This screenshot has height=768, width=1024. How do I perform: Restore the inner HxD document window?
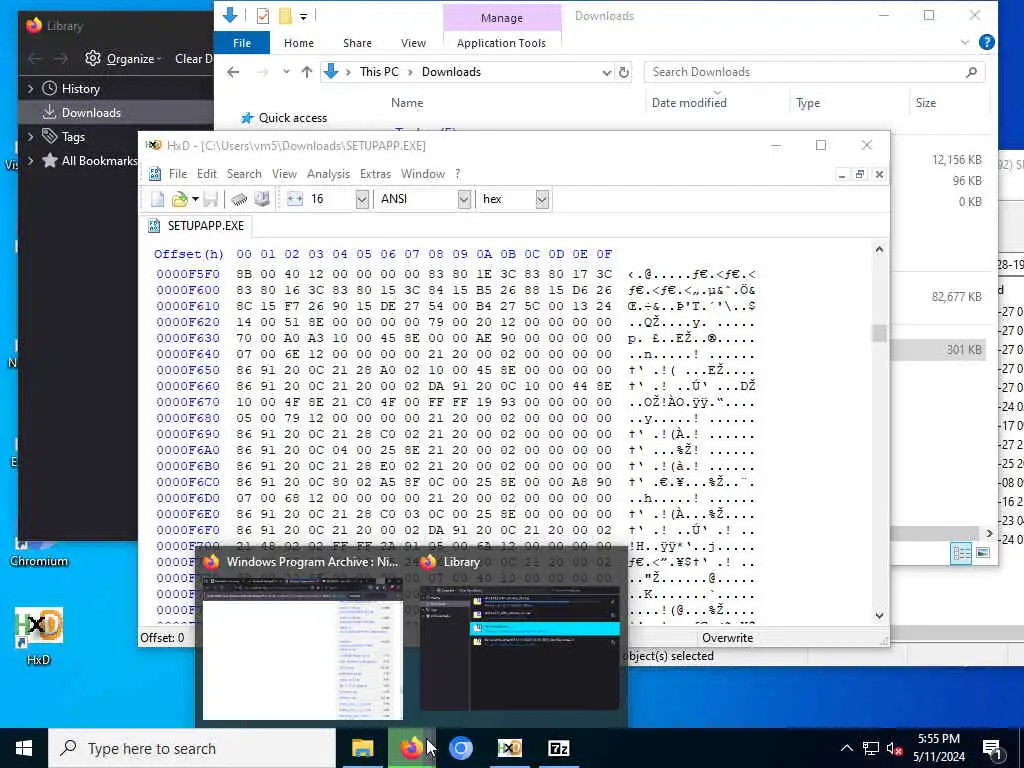[x=860, y=174]
